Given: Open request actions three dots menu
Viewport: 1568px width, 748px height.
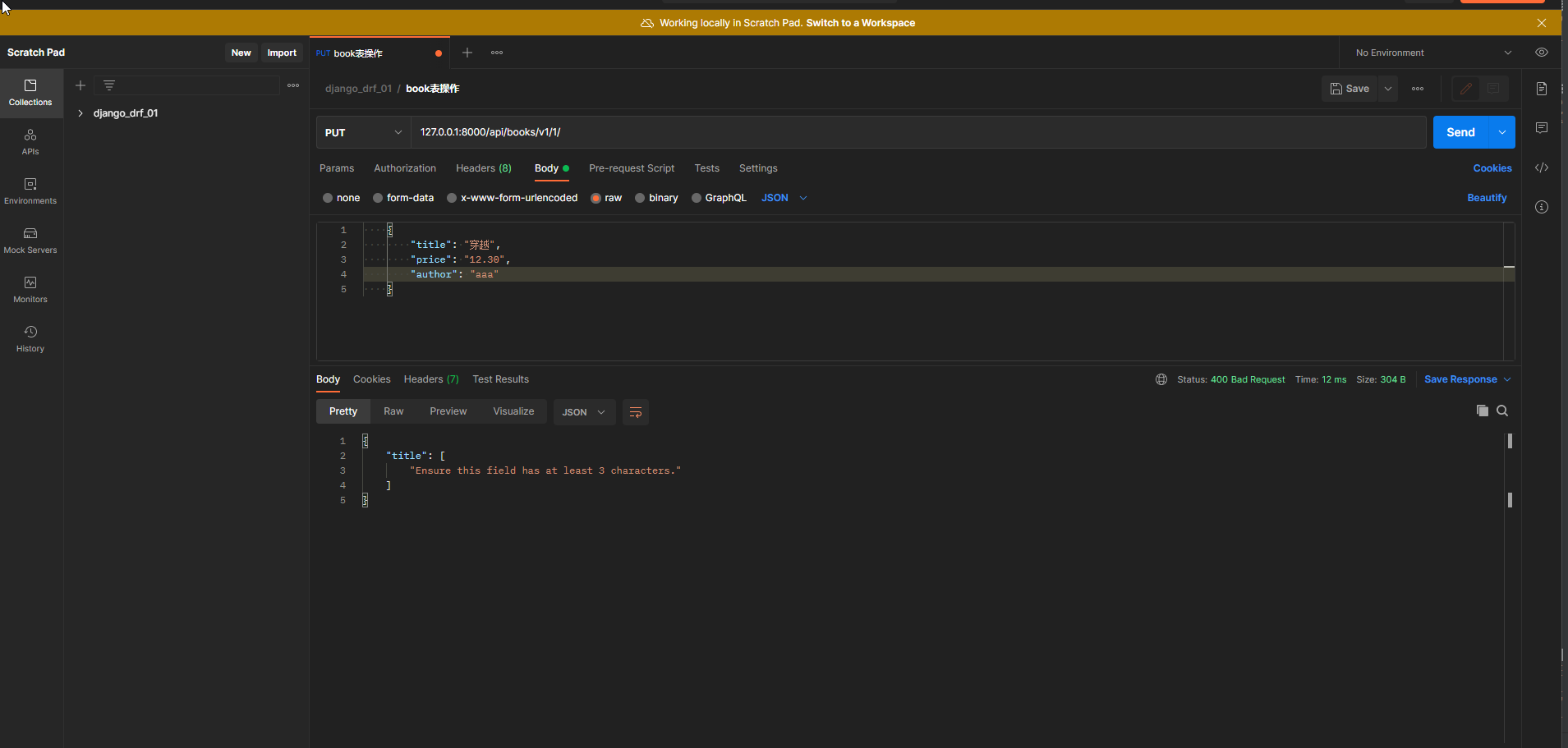Looking at the screenshot, I should pyautogui.click(x=1418, y=89).
